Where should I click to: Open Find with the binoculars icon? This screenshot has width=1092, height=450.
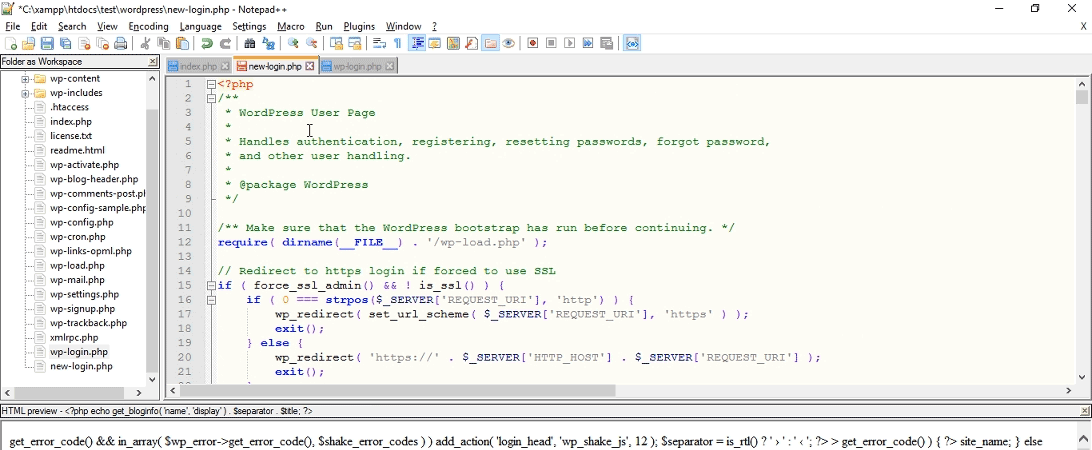click(250, 44)
